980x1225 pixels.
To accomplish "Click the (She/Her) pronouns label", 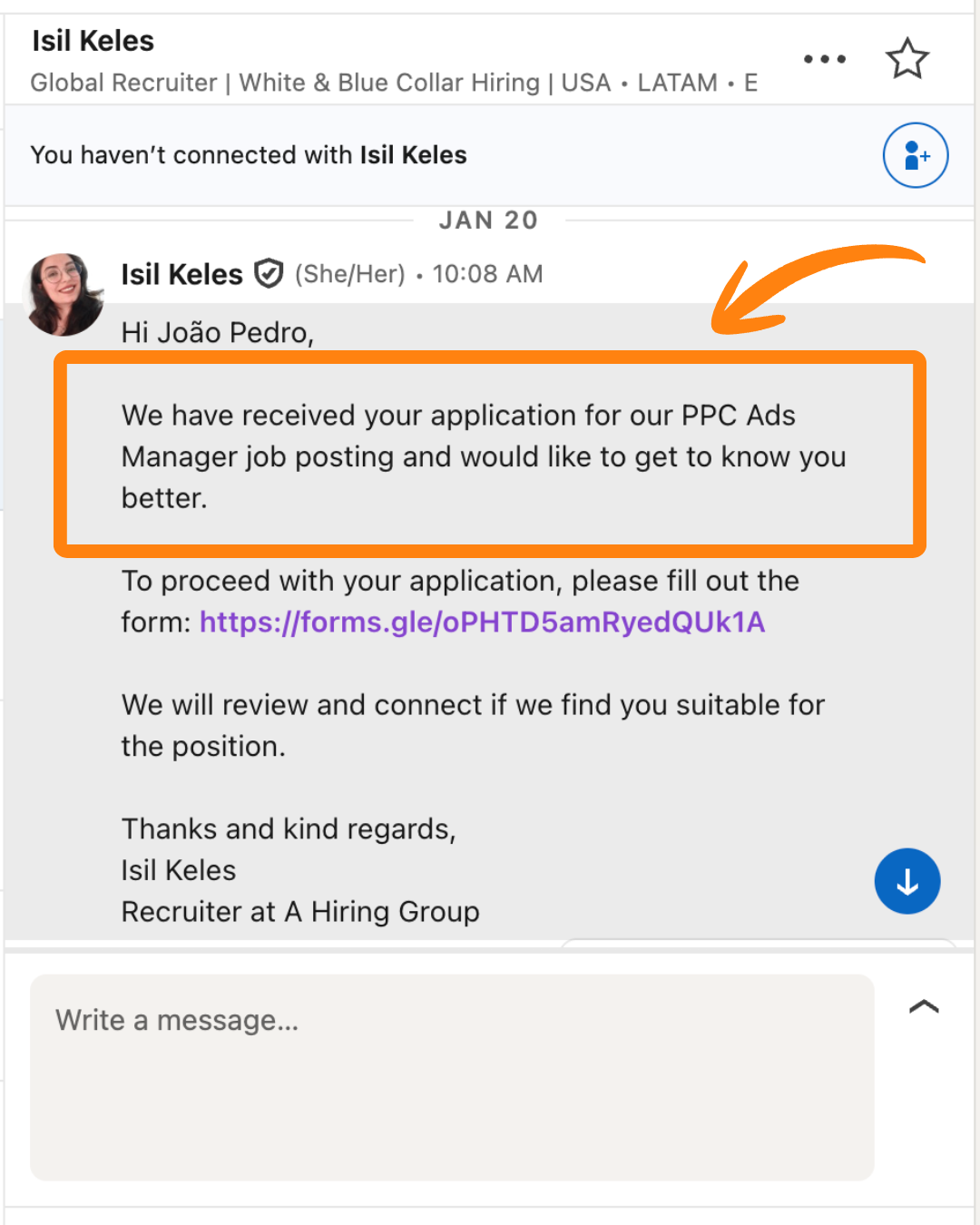I will tap(349, 274).
